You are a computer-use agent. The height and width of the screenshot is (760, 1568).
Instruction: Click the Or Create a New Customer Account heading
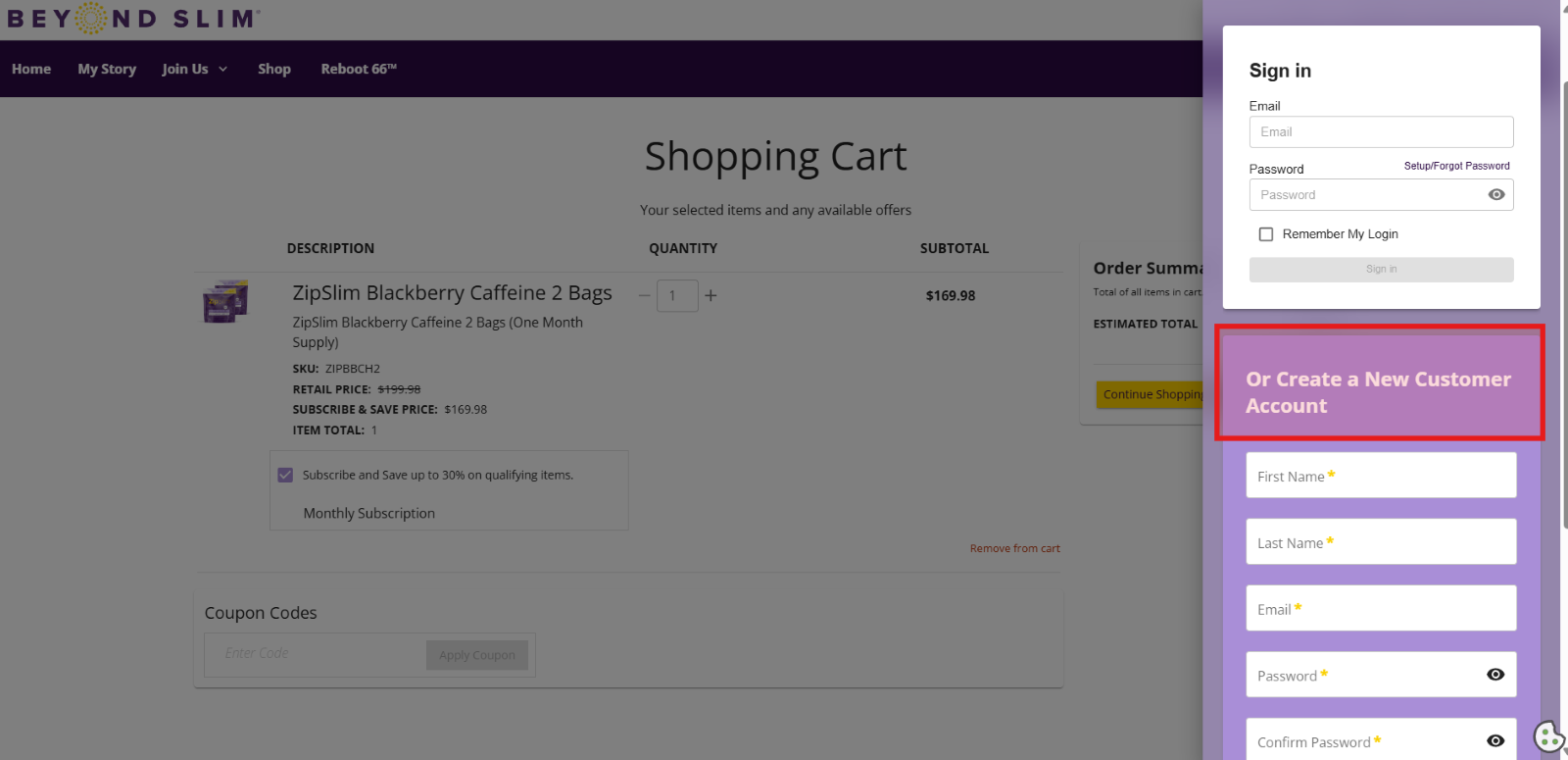pyautogui.click(x=1378, y=392)
